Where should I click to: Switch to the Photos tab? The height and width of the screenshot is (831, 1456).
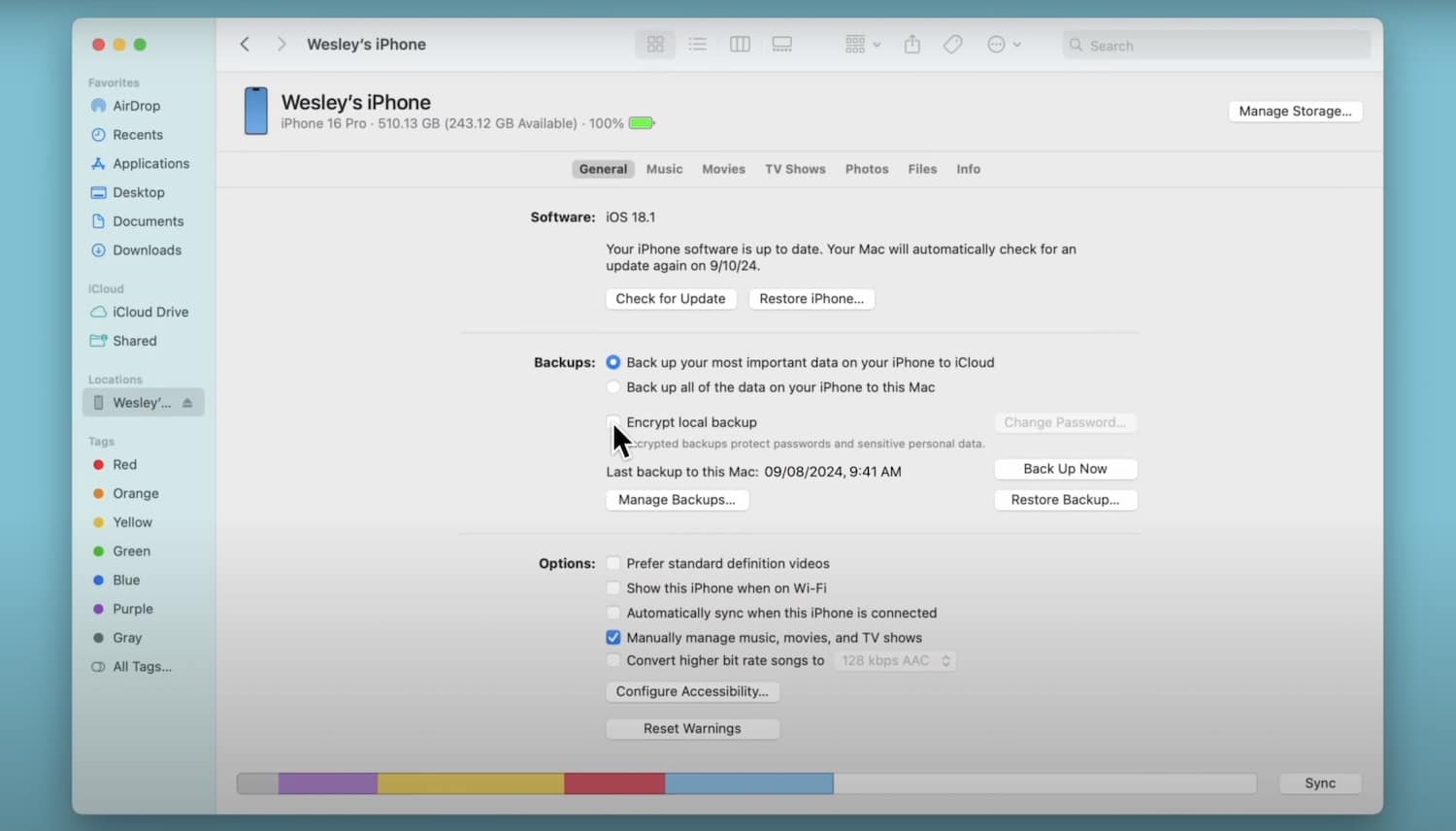tap(867, 169)
